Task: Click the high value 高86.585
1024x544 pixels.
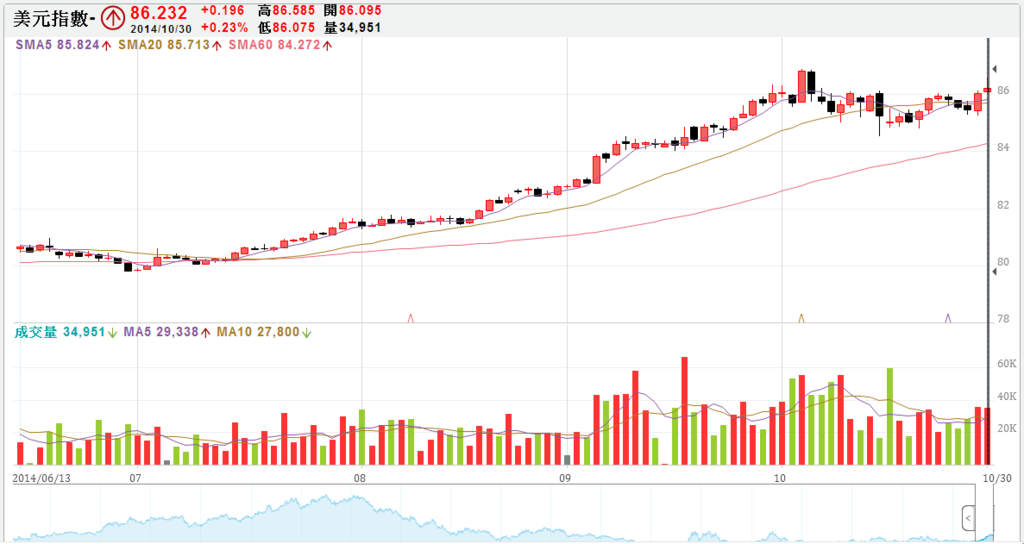Action: pyautogui.click(x=287, y=10)
